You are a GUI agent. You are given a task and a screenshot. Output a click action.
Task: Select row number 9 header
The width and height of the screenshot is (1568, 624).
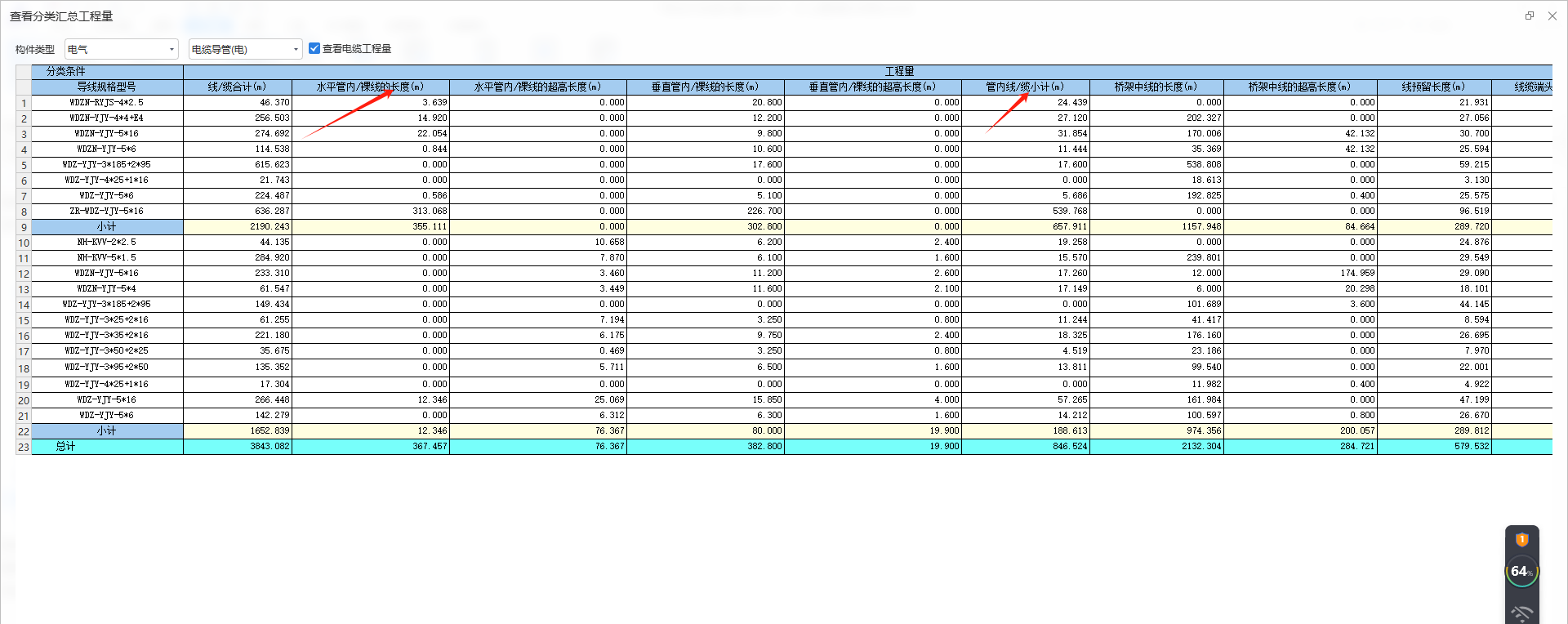(24, 227)
